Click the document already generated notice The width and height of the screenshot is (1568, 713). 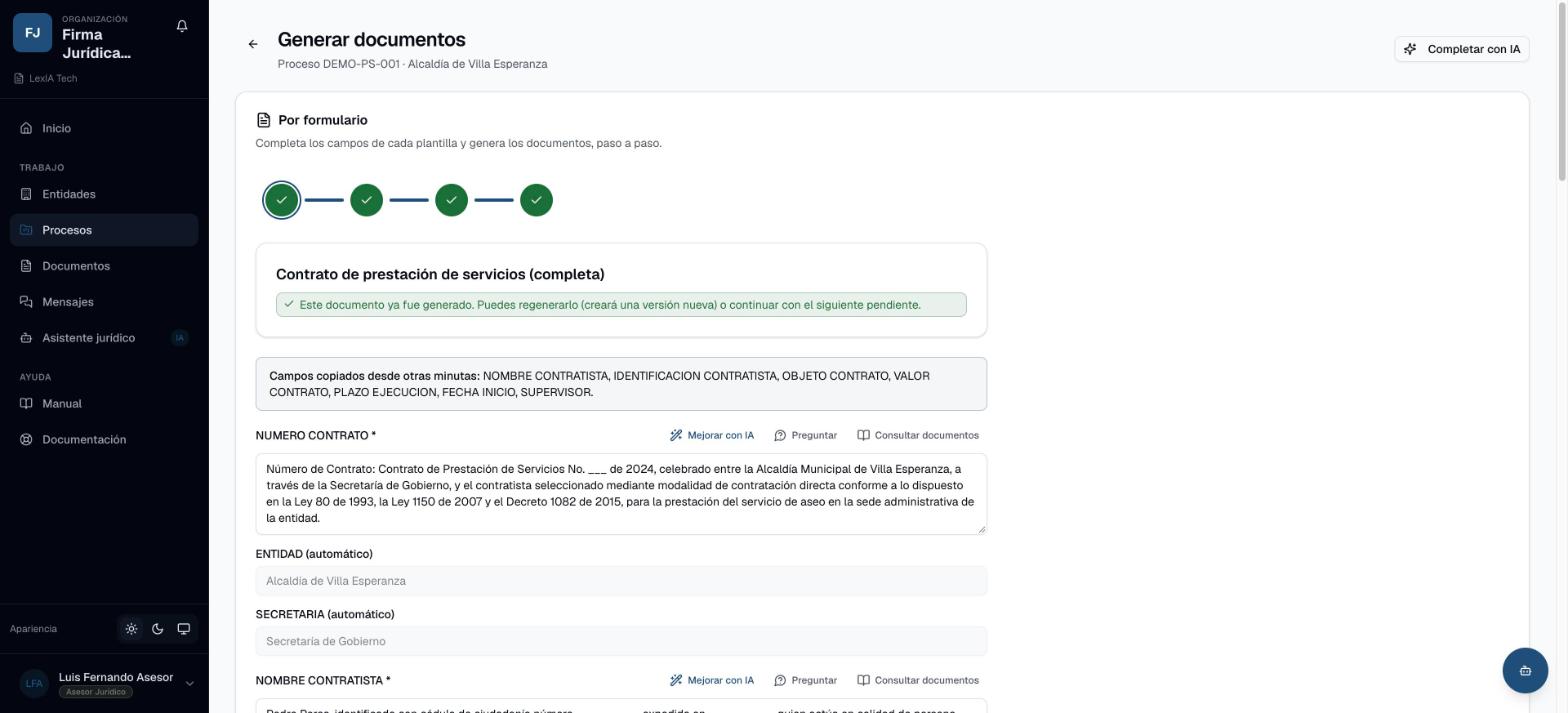[x=621, y=305]
